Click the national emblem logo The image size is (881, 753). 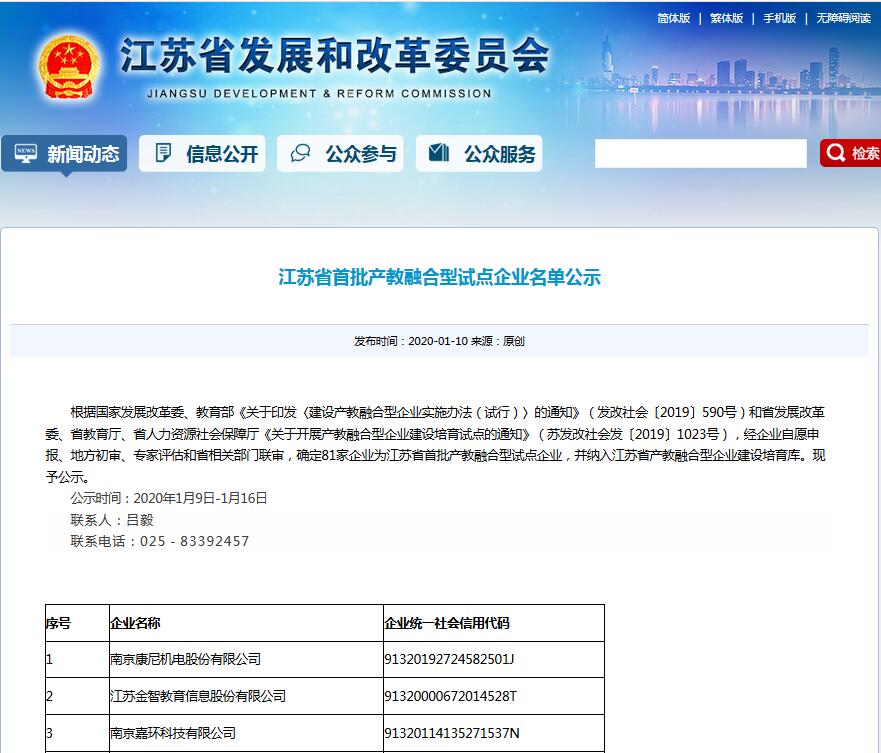[x=69, y=67]
